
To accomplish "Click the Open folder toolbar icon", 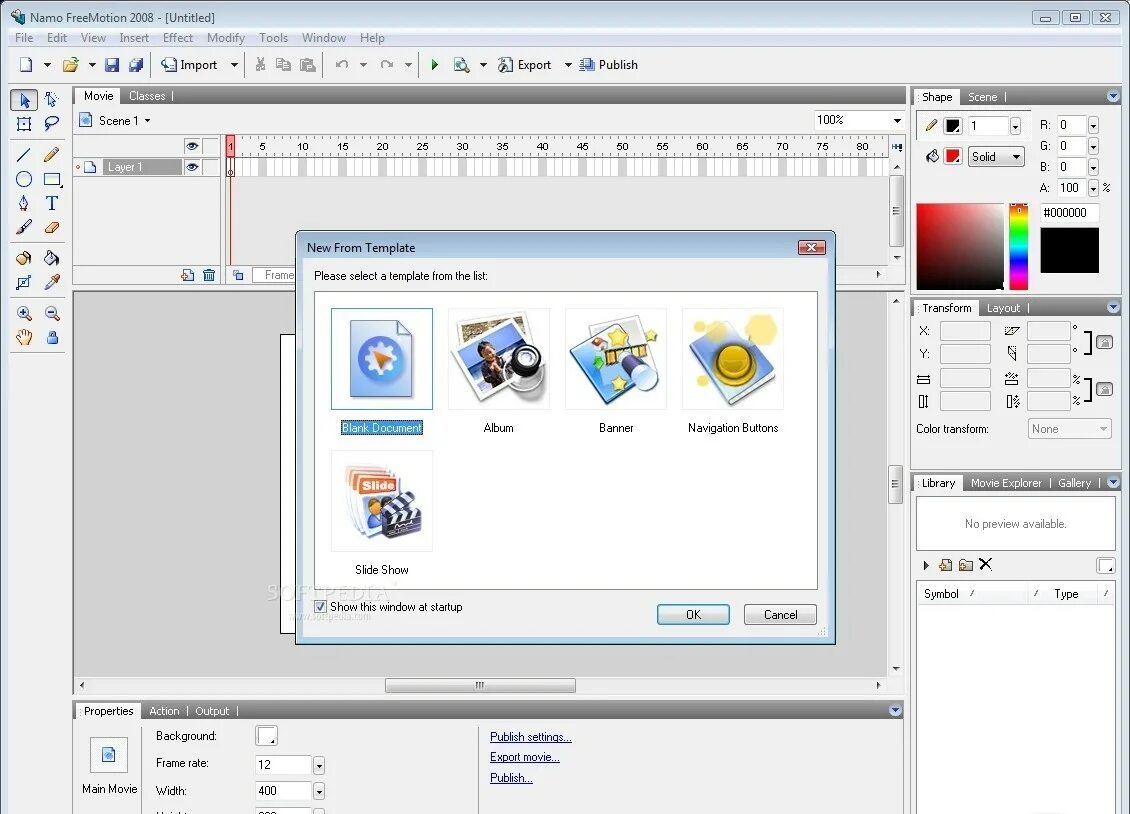I will (x=71, y=65).
